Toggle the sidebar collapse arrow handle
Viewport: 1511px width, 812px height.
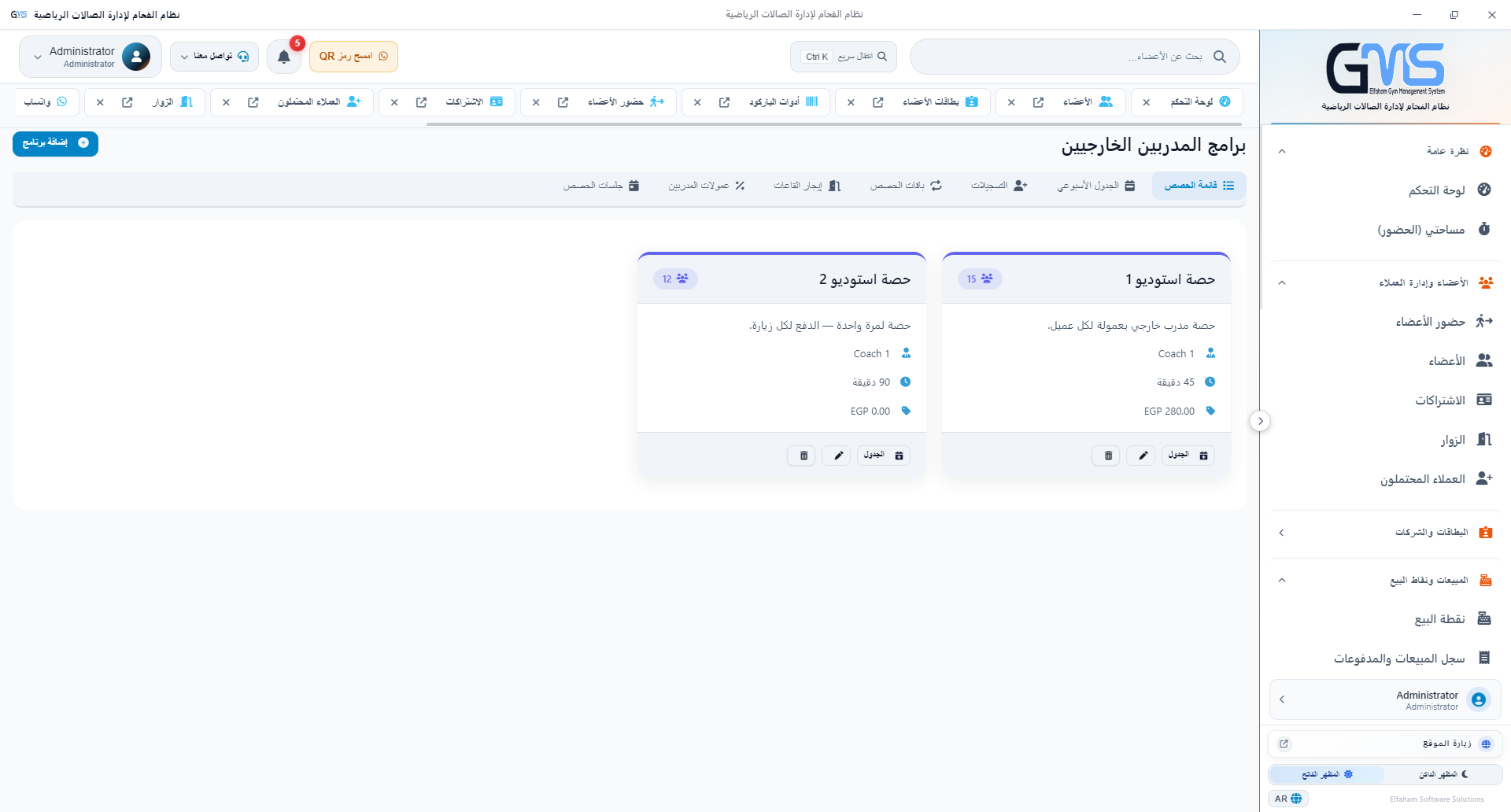pos(1260,421)
